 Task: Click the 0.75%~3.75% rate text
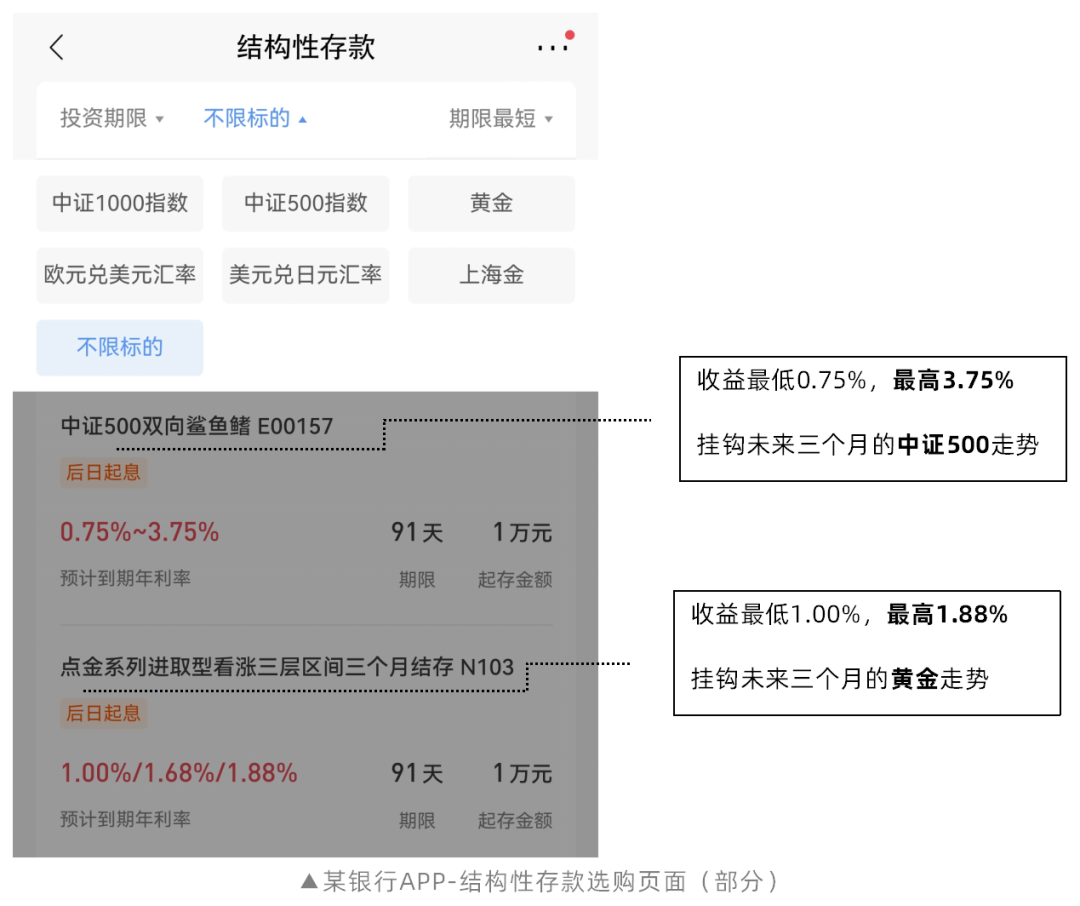(140, 532)
